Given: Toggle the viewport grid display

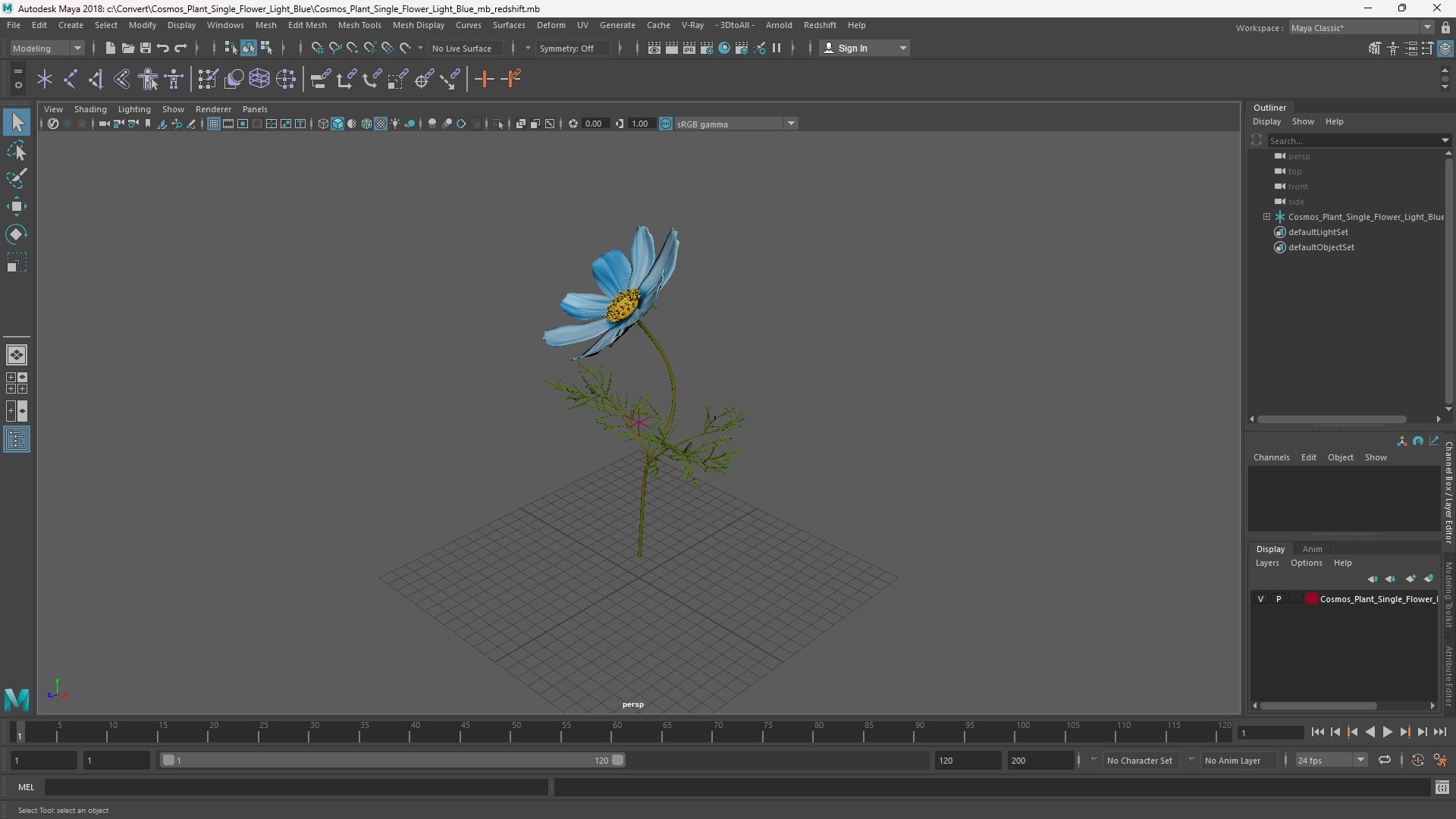Looking at the screenshot, I should click(214, 124).
